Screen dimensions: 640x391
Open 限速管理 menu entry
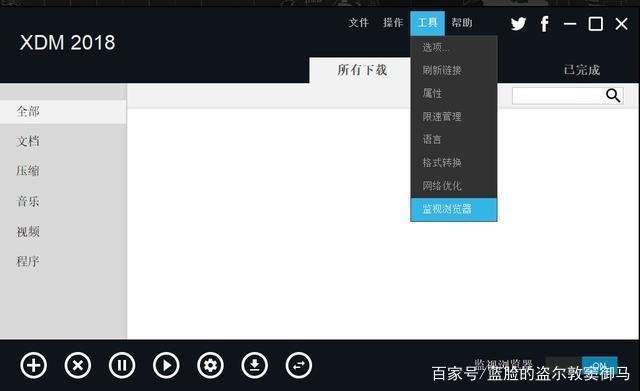453,117
